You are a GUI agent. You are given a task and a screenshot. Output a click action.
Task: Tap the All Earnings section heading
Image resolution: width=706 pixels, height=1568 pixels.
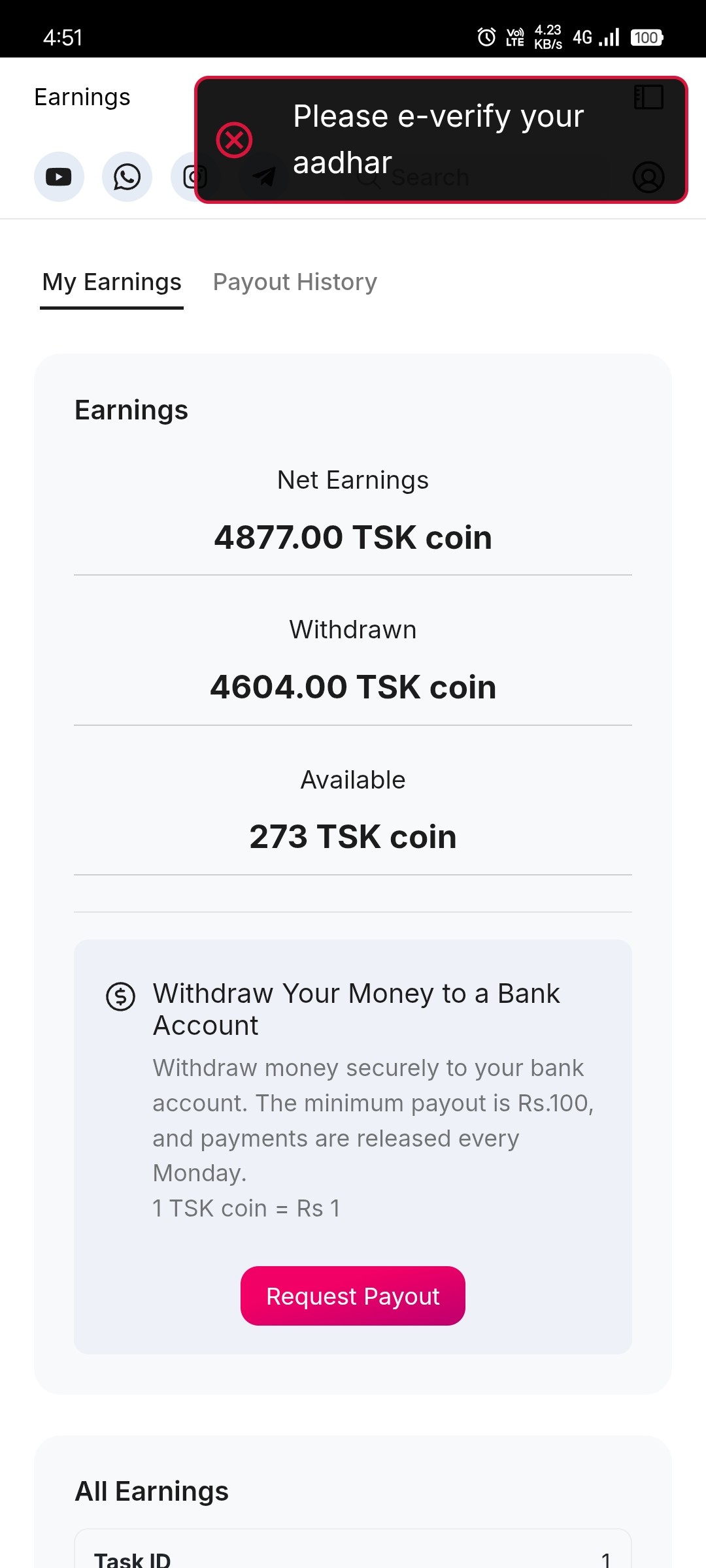tap(152, 1492)
